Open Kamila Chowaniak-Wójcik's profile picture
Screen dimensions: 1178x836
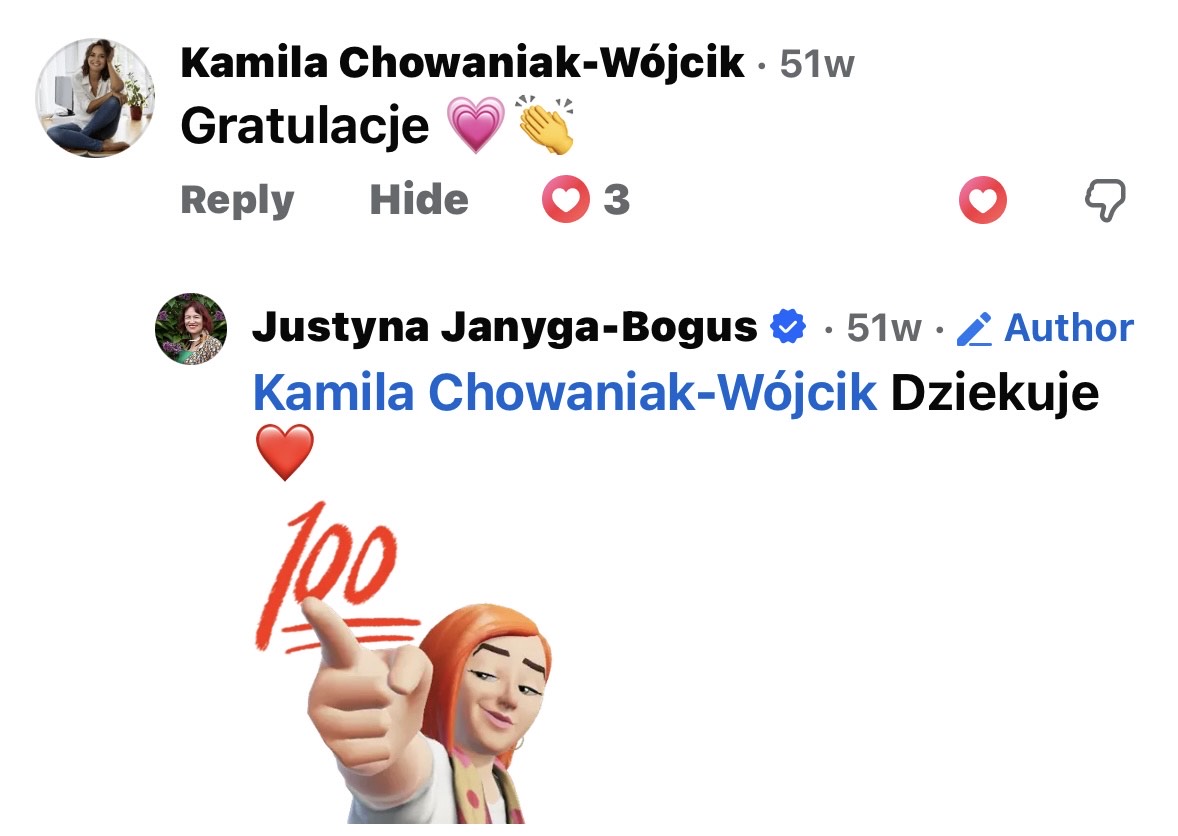click(95, 98)
